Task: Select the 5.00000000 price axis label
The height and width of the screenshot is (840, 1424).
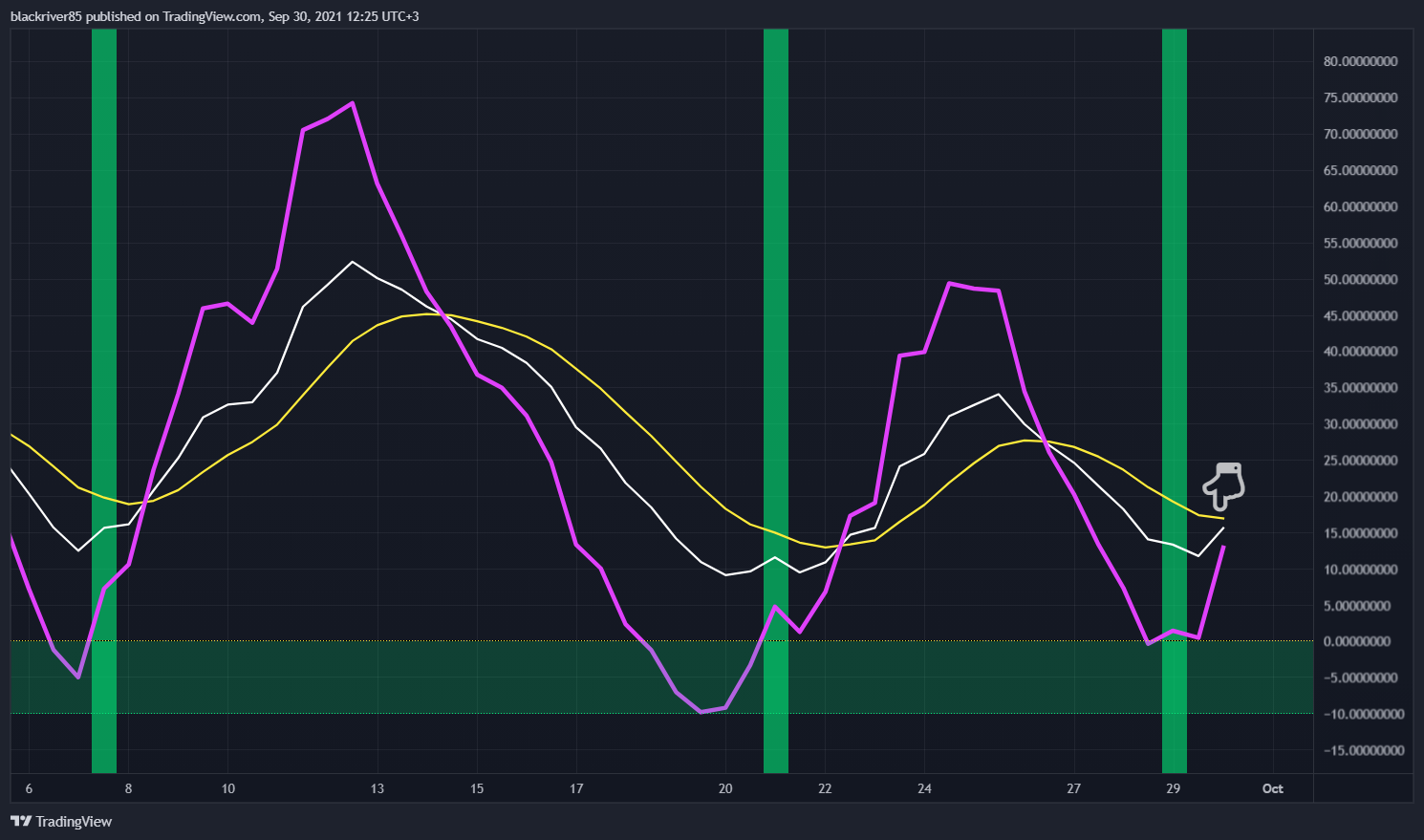Action: pyautogui.click(x=1356, y=605)
